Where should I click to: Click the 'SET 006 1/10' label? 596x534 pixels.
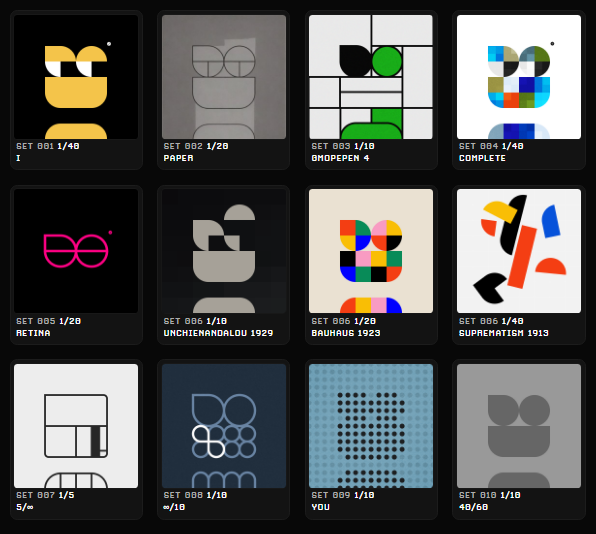click(x=195, y=321)
